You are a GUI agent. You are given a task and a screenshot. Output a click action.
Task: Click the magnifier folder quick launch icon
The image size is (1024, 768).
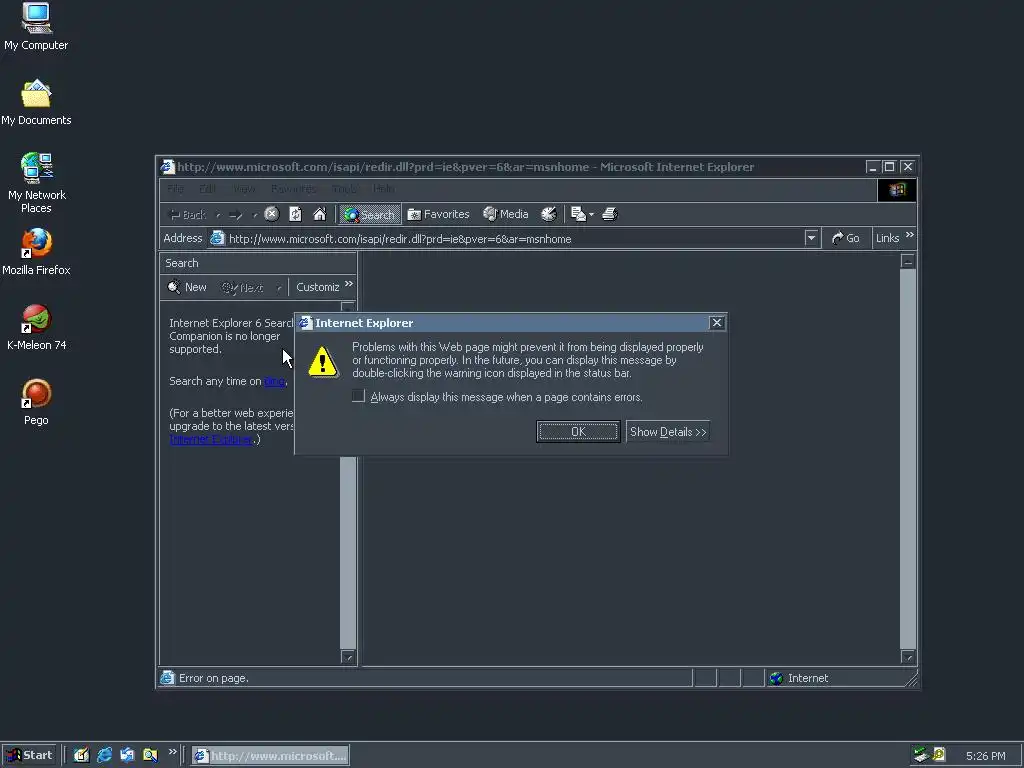tap(150, 755)
